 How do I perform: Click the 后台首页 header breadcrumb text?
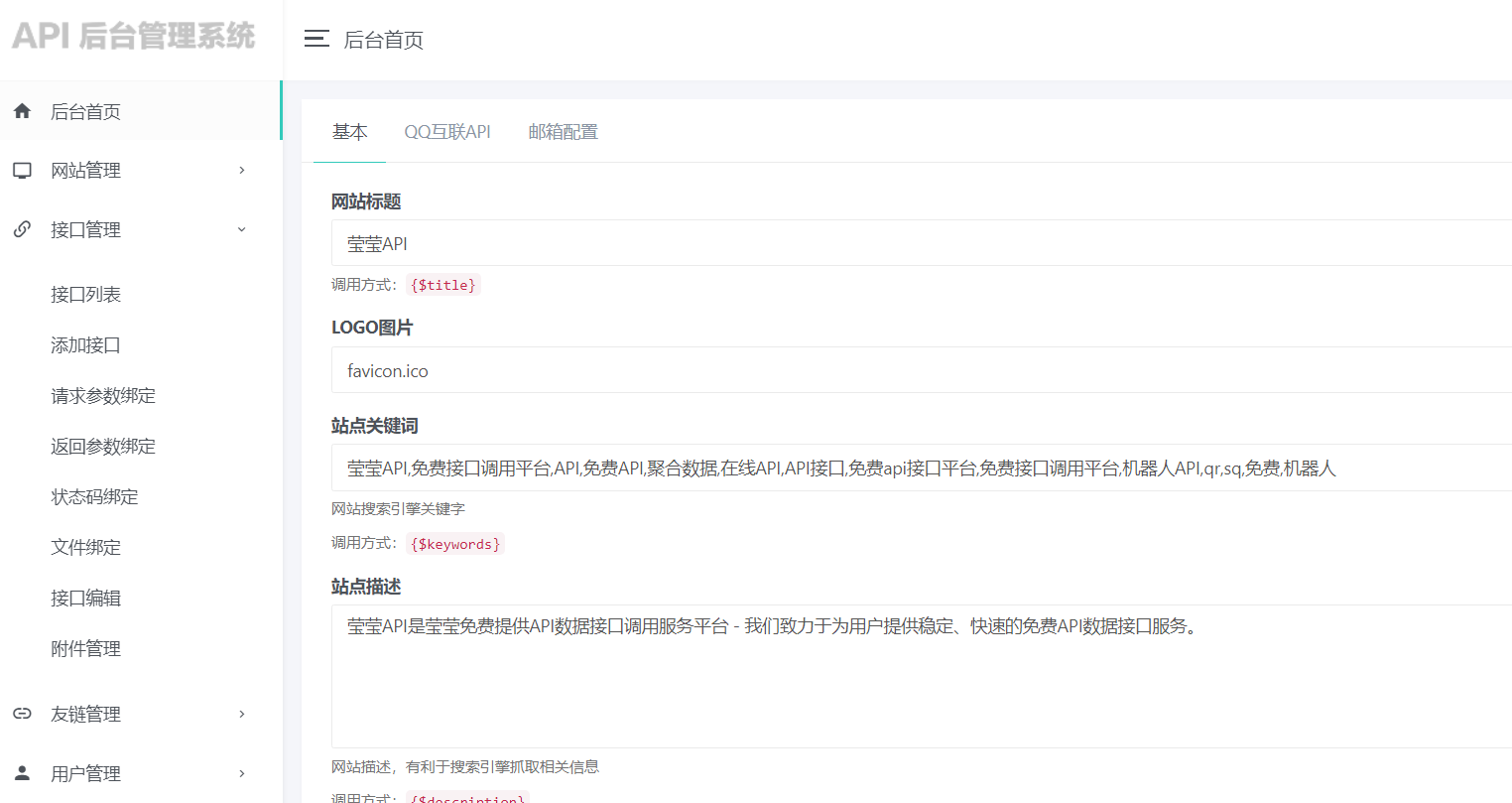point(384,40)
